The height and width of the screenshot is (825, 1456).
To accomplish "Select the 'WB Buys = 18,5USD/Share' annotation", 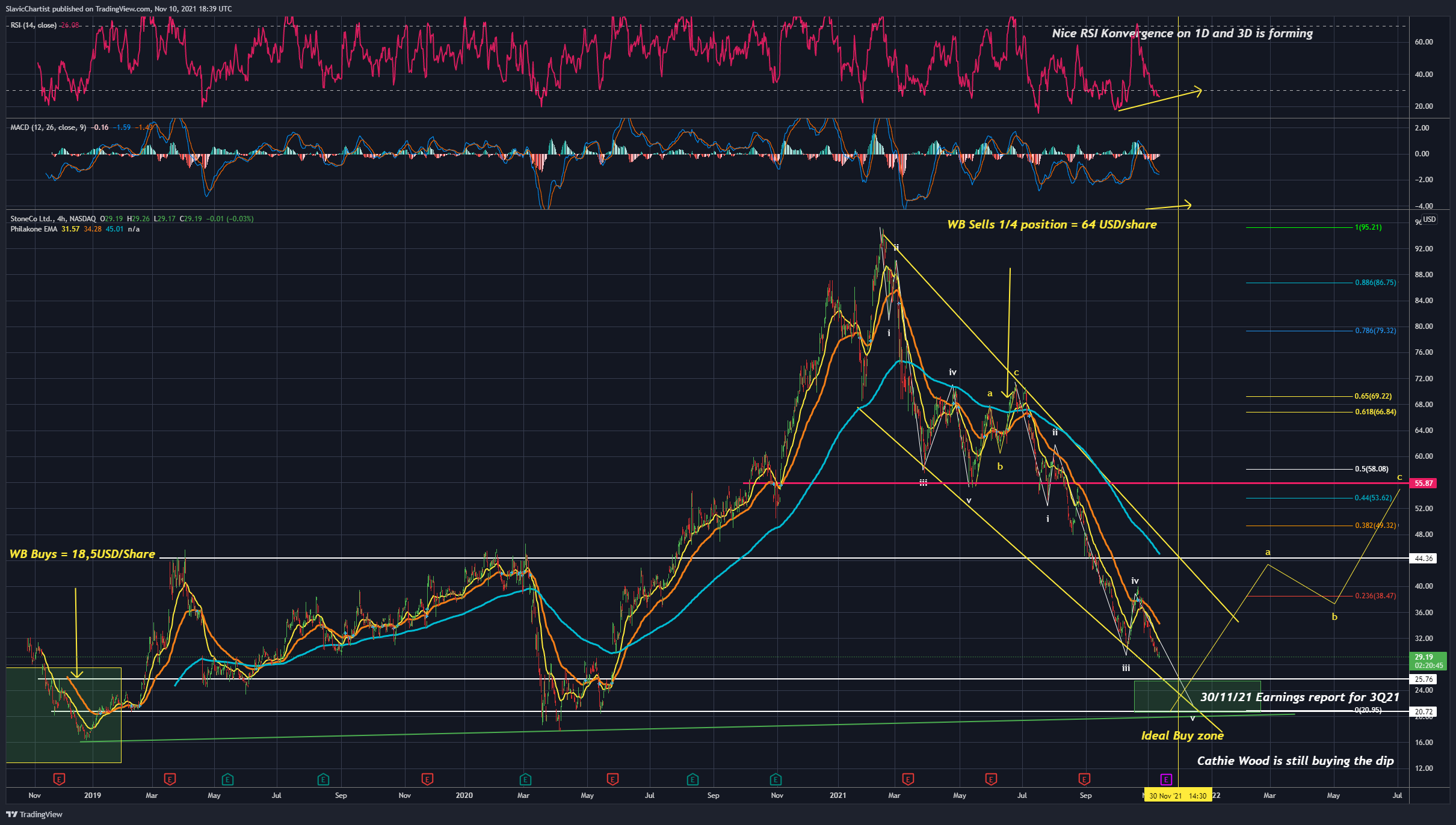I will tap(82, 554).
